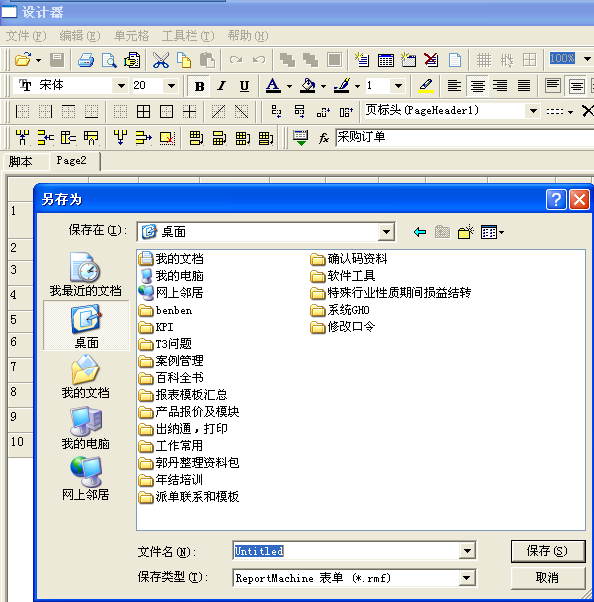Screen dimensions: 594x602
Task: Click the open file folder icon
Action: pyautogui.click(x=23, y=60)
